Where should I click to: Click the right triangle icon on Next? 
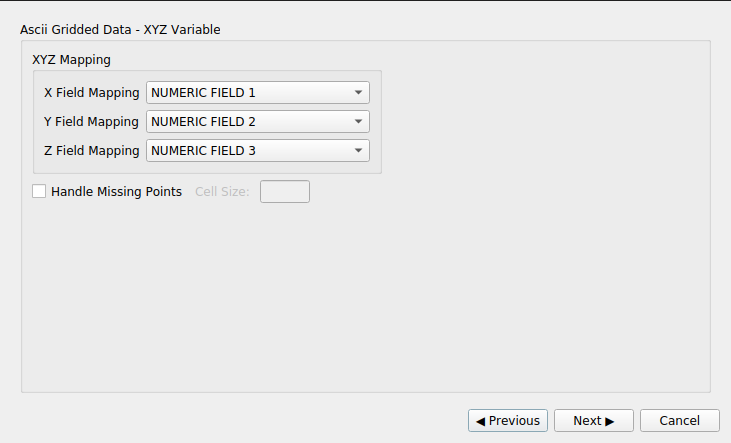[609, 421]
